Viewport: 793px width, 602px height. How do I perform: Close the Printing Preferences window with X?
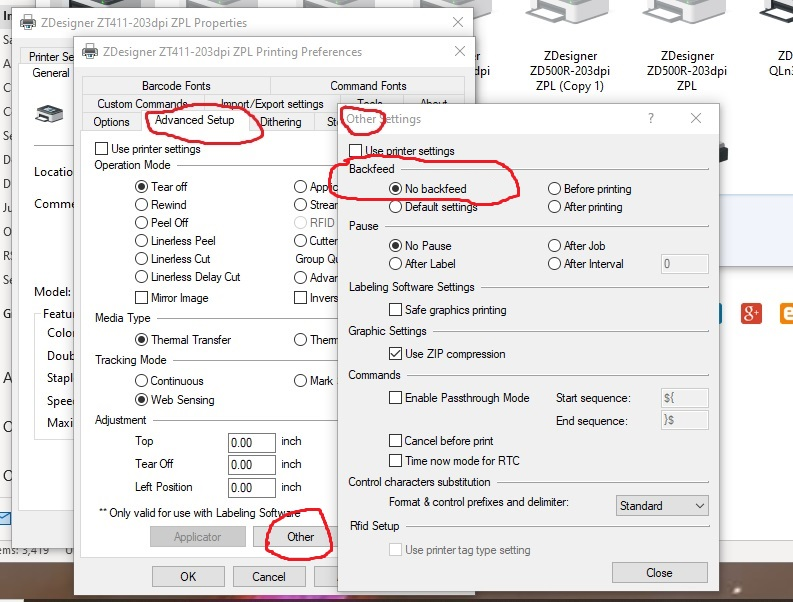[460, 51]
